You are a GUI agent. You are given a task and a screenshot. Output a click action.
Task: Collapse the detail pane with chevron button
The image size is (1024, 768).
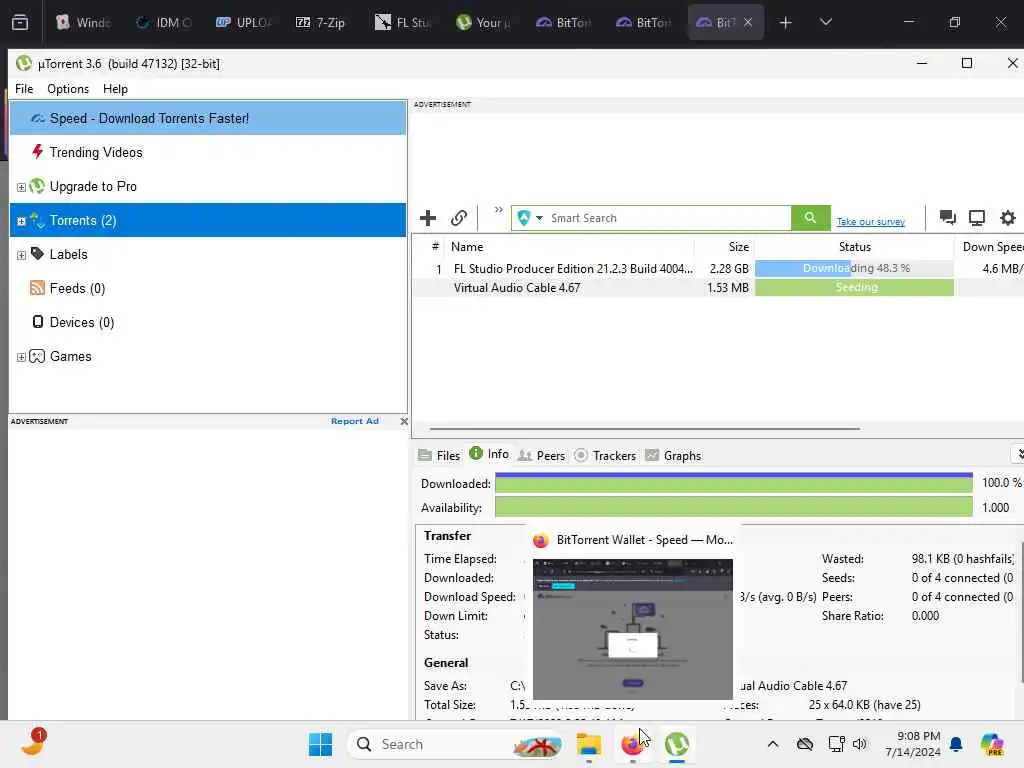coord(1018,454)
